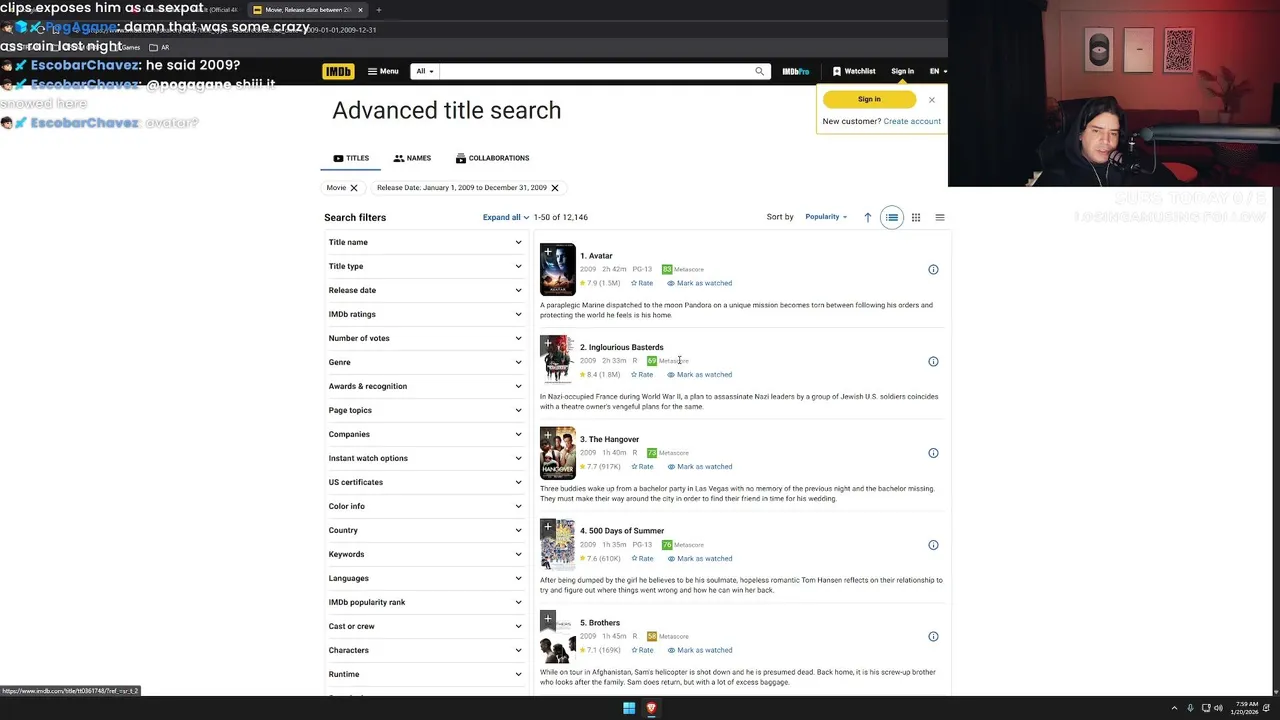Open the Windows Start menu

click(629, 708)
